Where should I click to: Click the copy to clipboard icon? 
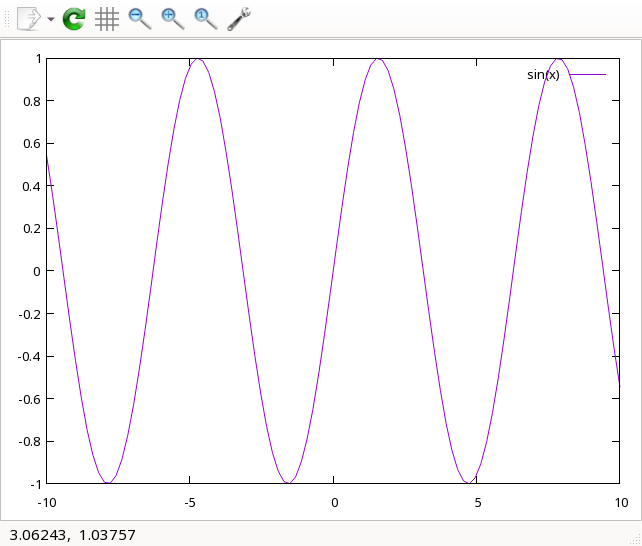pos(29,19)
